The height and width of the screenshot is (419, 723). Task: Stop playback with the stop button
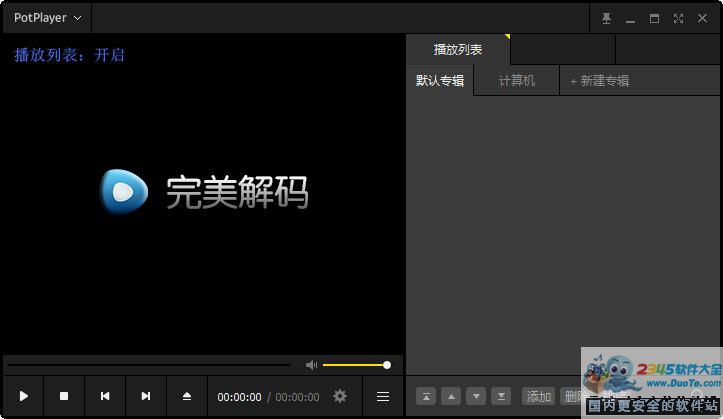64,396
